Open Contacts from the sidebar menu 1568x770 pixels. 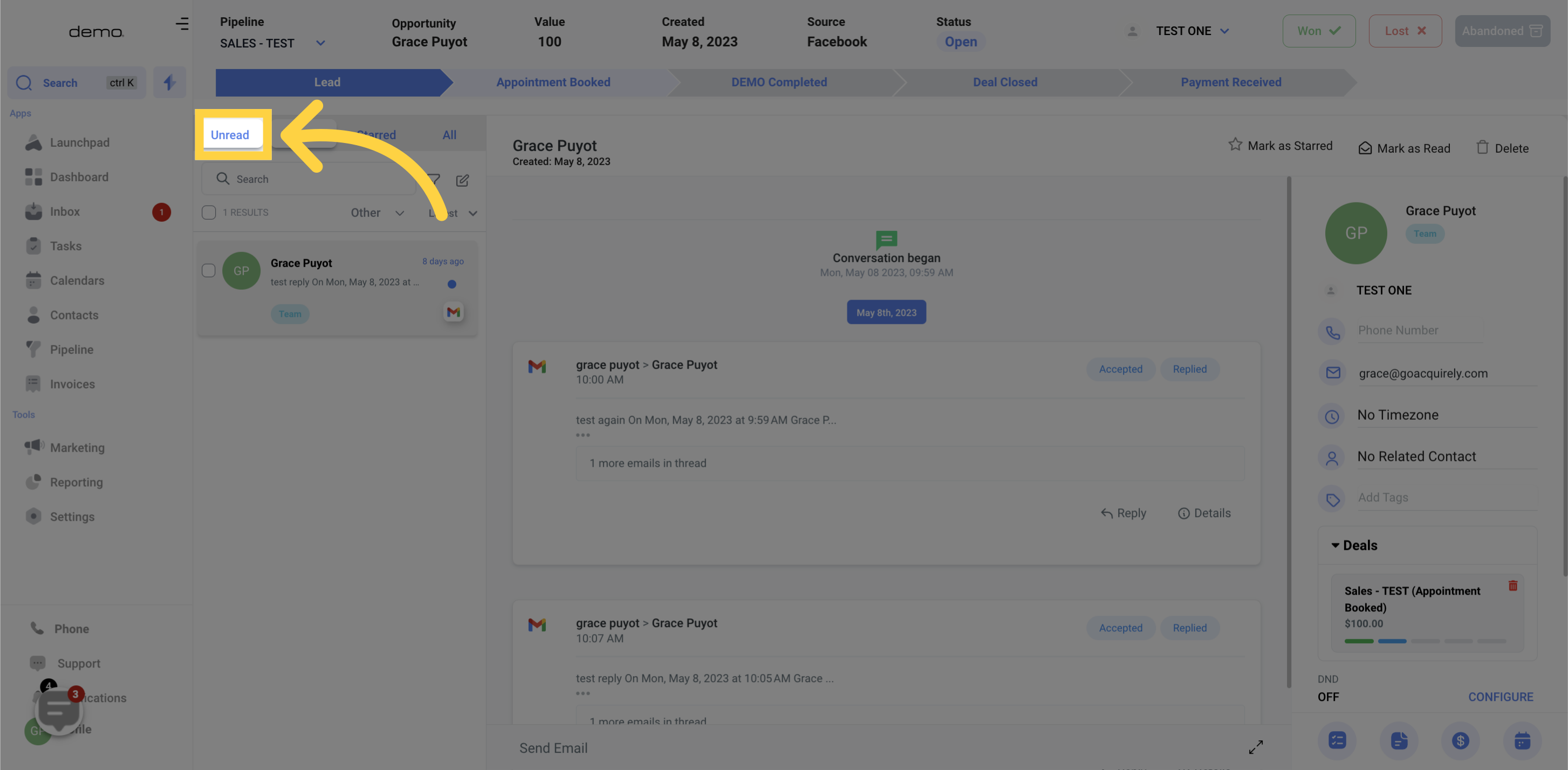pos(74,315)
